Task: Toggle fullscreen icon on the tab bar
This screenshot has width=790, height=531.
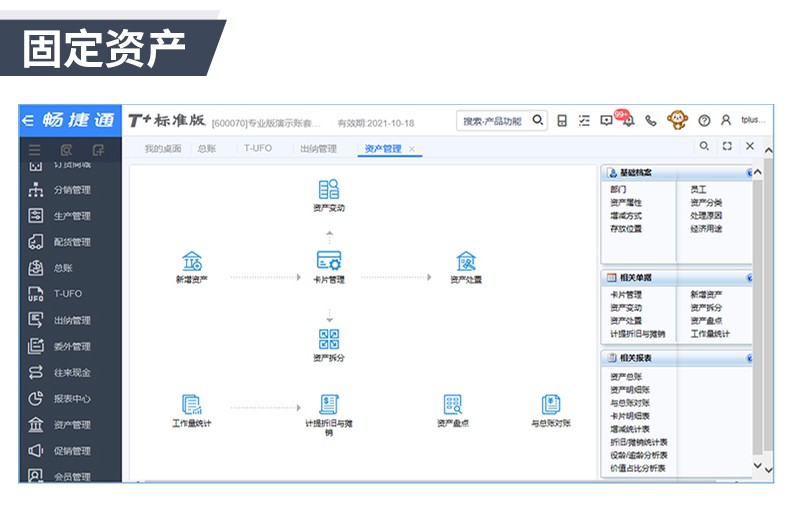Action: tap(727, 146)
